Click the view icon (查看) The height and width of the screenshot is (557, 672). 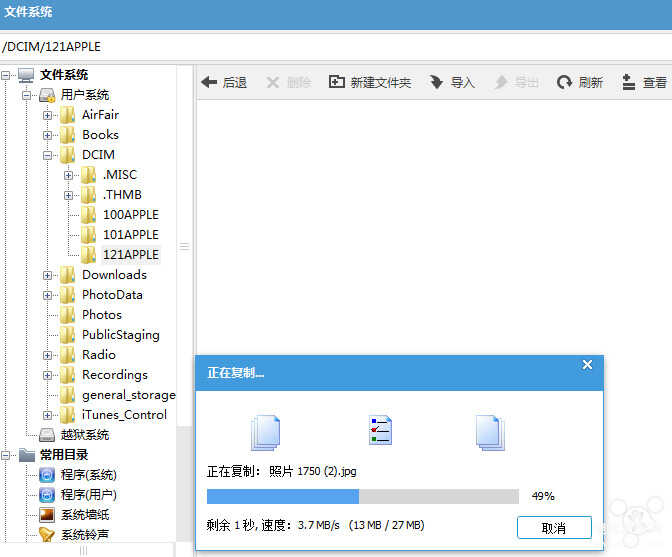point(628,82)
